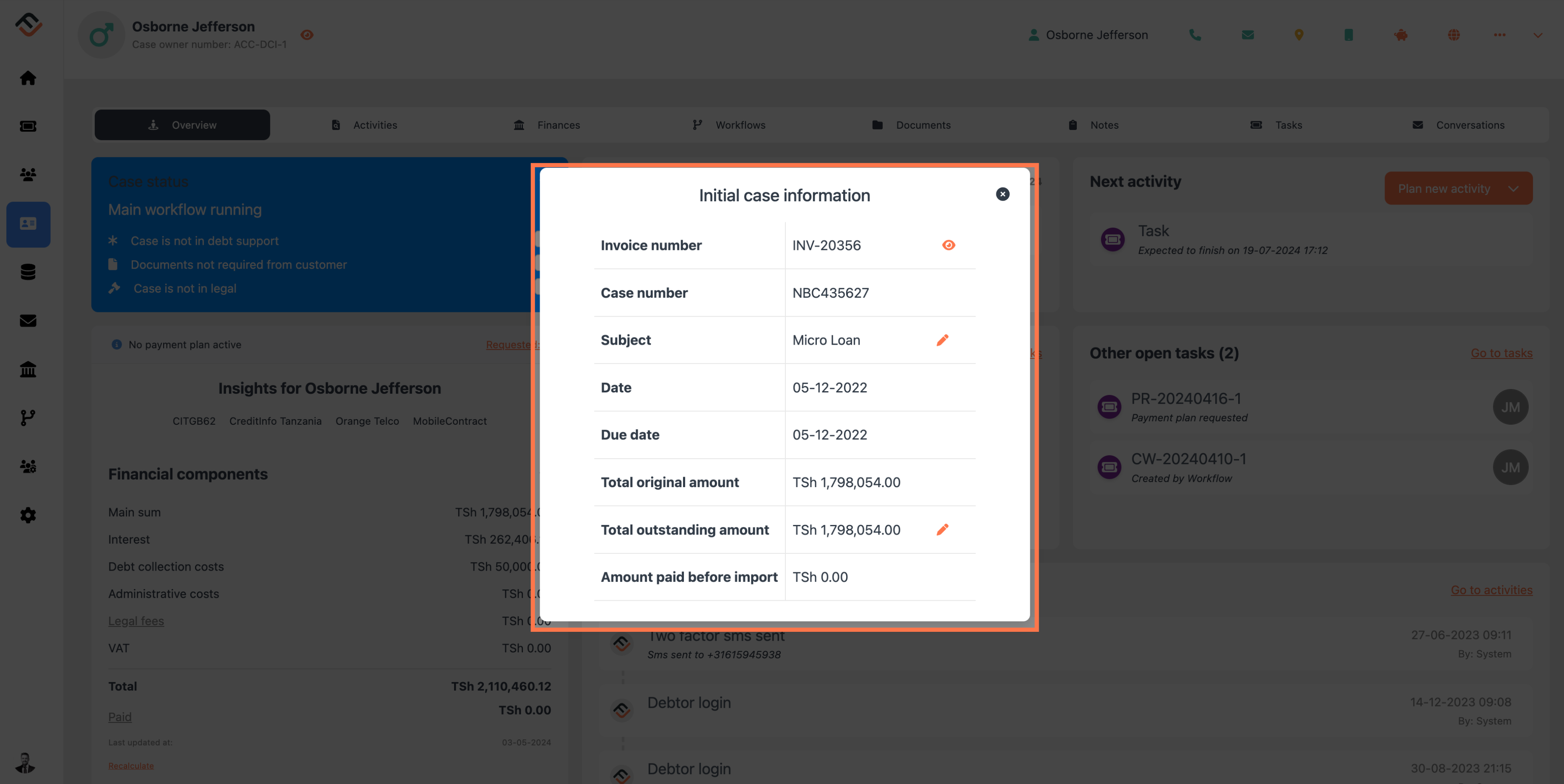Switch to the Overview tab

(182, 125)
